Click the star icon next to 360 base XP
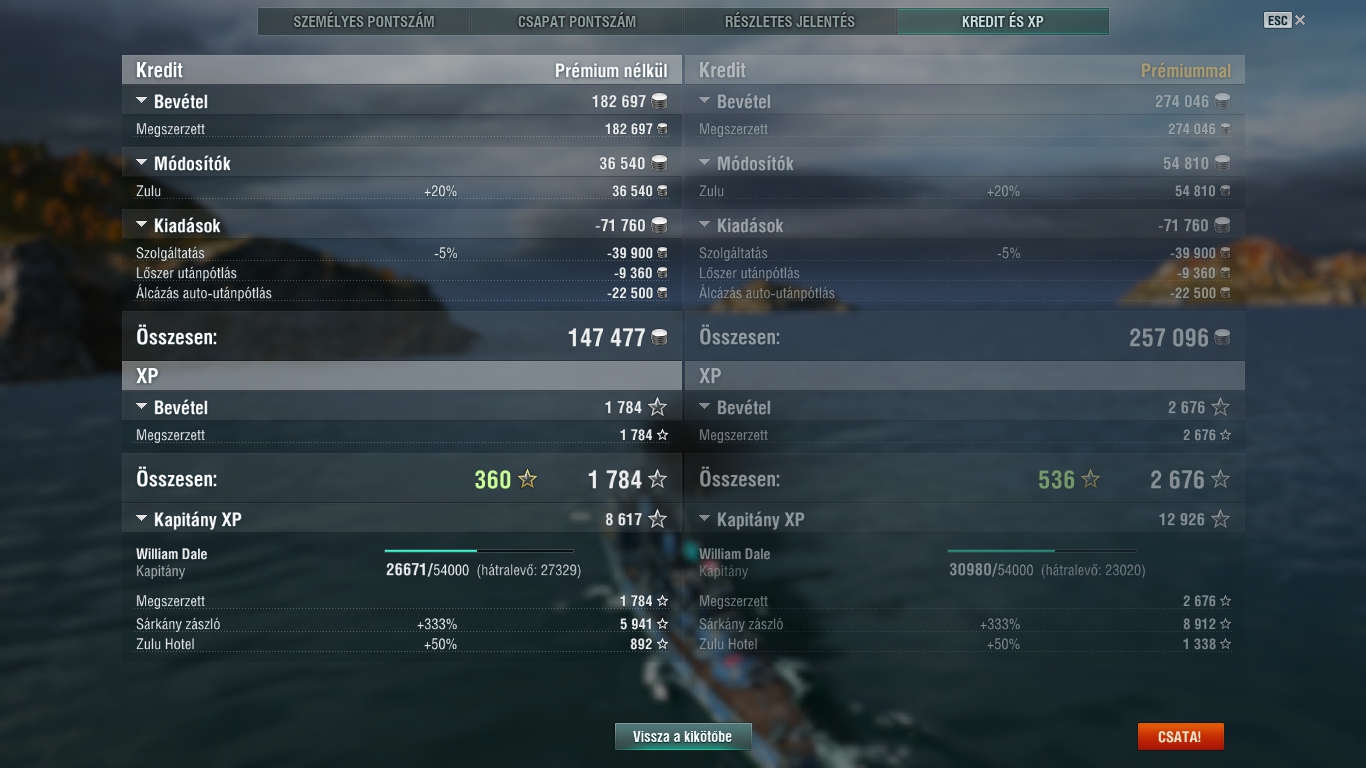Image resolution: width=1366 pixels, height=768 pixels. coord(528,479)
